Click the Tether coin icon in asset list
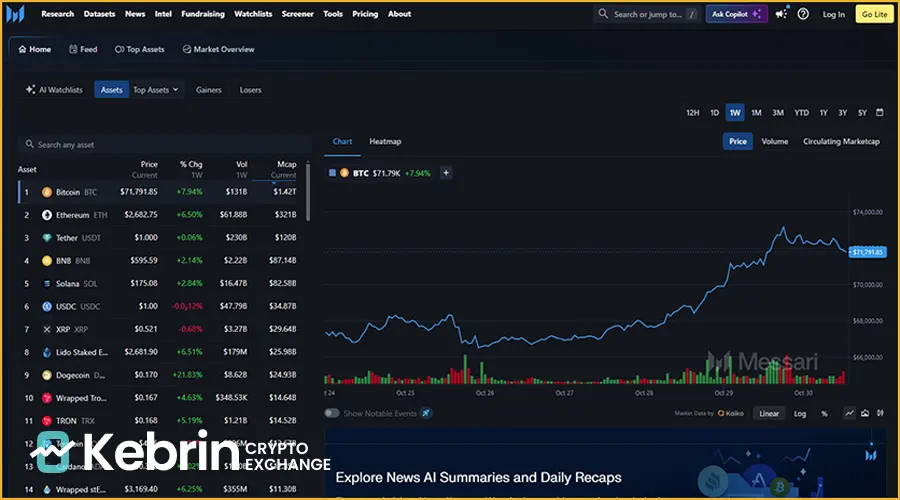This screenshot has height=500, width=900. click(46, 238)
